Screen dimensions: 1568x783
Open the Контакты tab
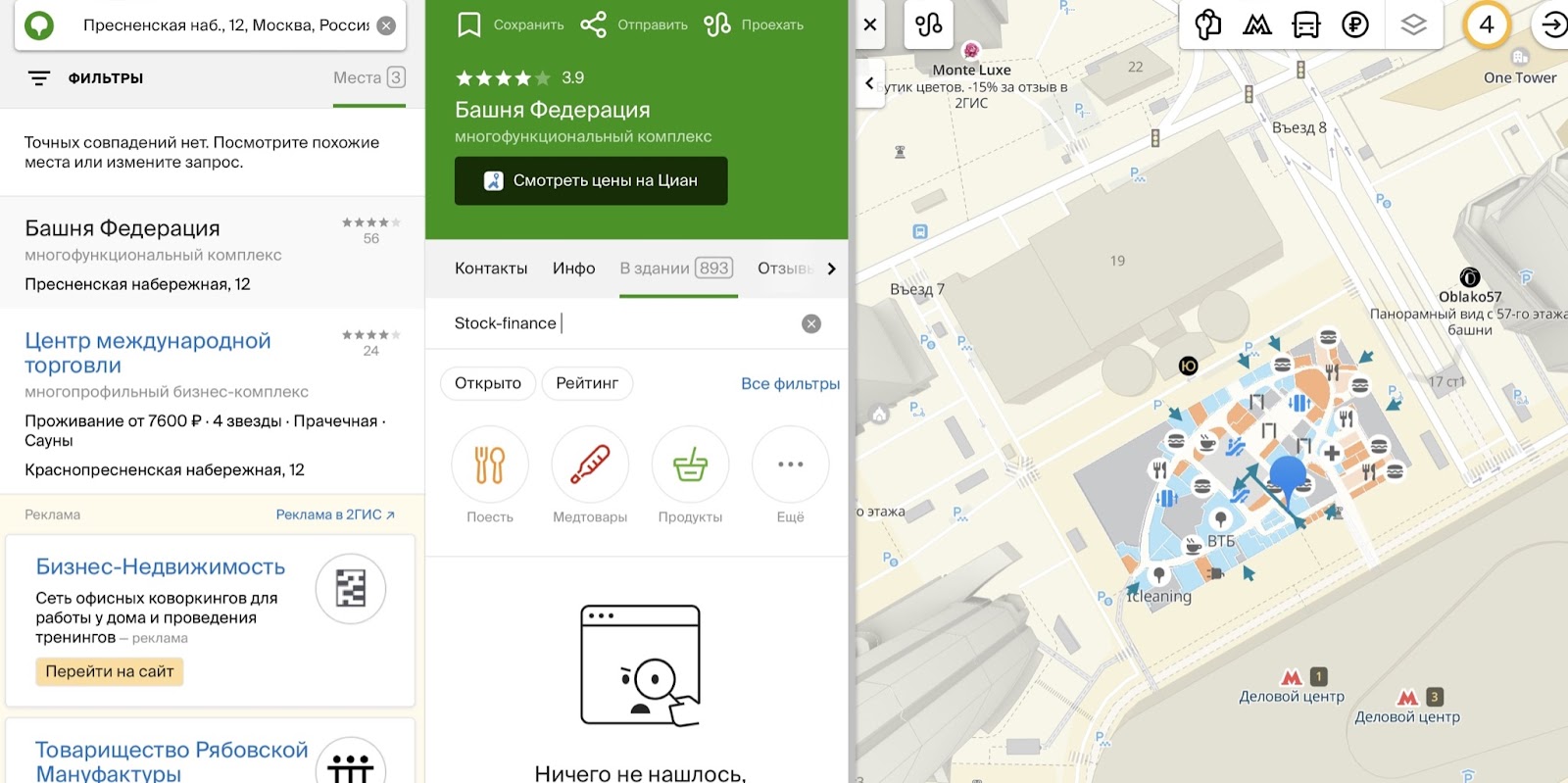pos(491,269)
